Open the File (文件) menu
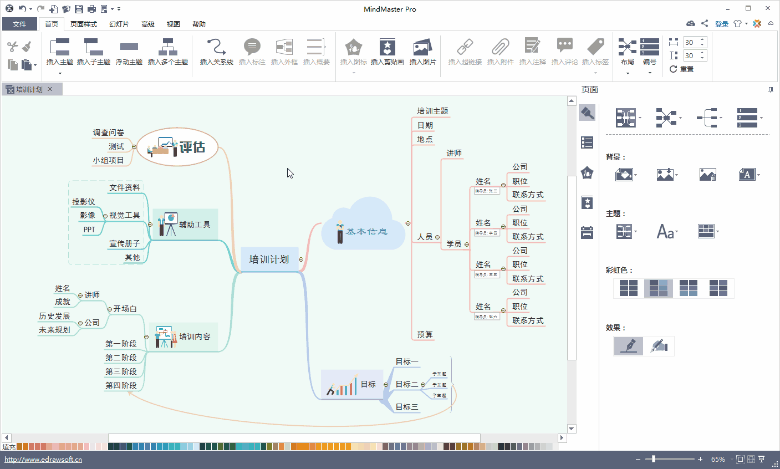 pos(19,24)
